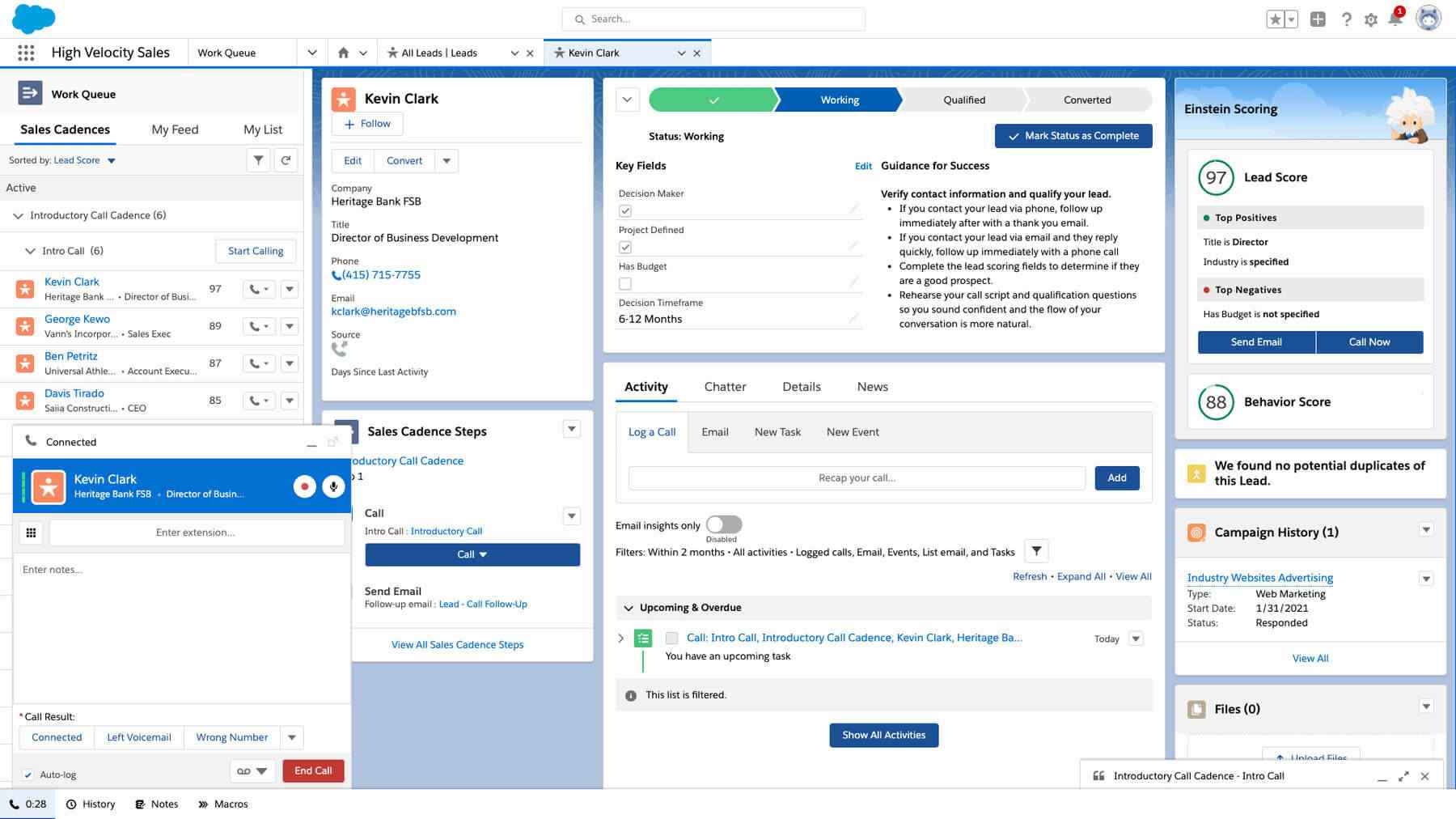
Task: Click the lead star icon beside Davis Tirado
Action: coord(25,401)
